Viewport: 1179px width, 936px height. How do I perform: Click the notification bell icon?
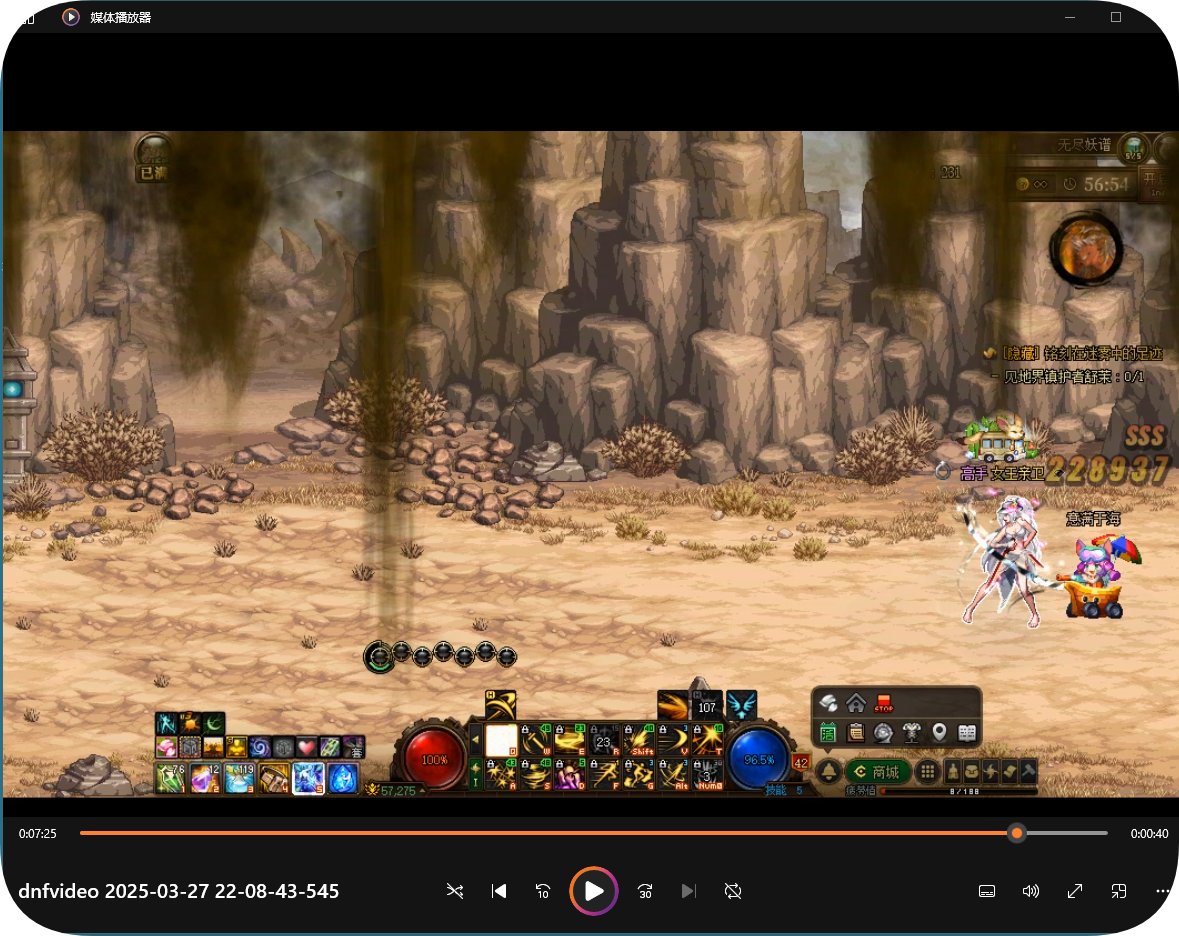click(829, 771)
